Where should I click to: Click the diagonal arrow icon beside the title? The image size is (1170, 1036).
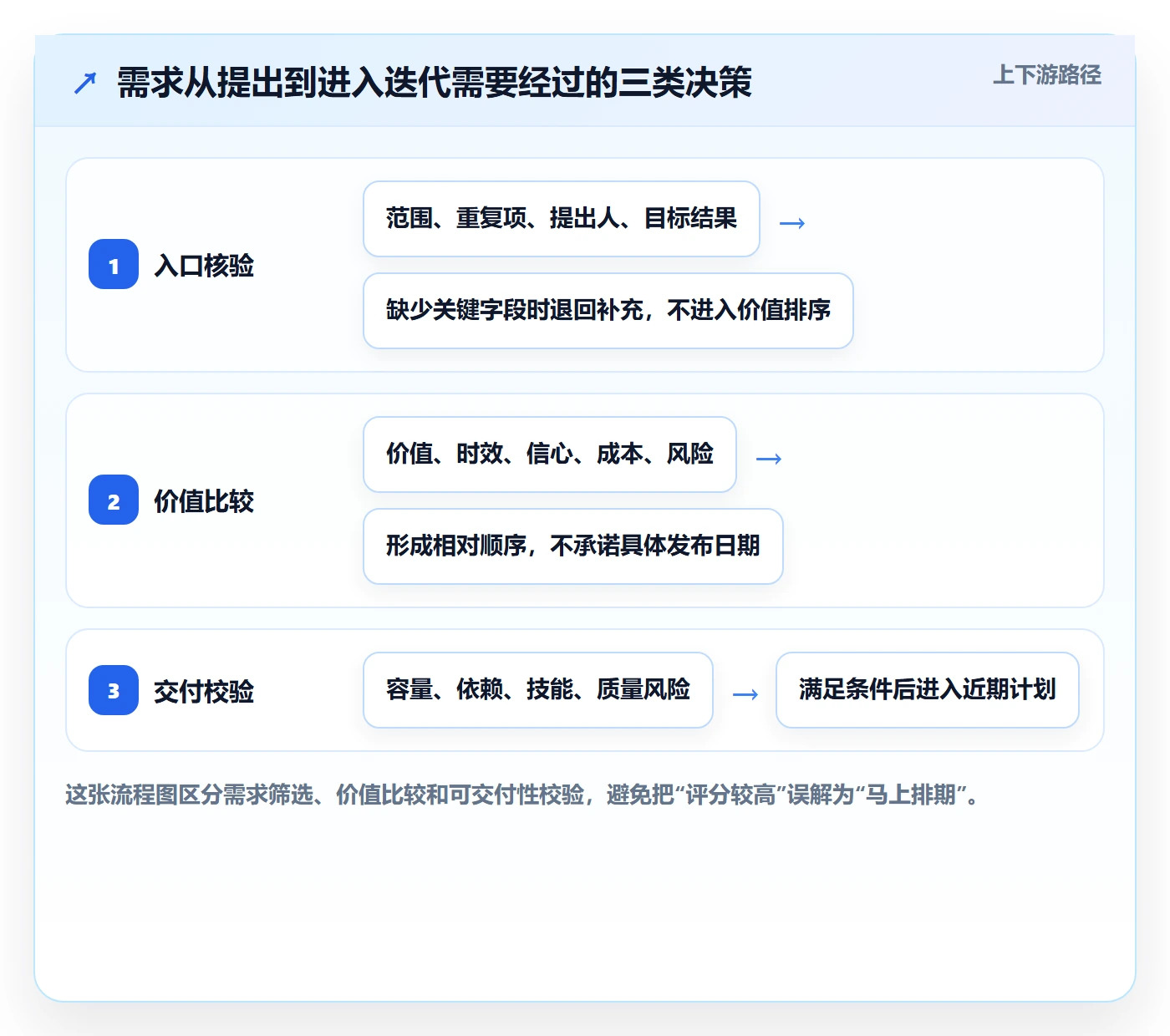[85, 83]
